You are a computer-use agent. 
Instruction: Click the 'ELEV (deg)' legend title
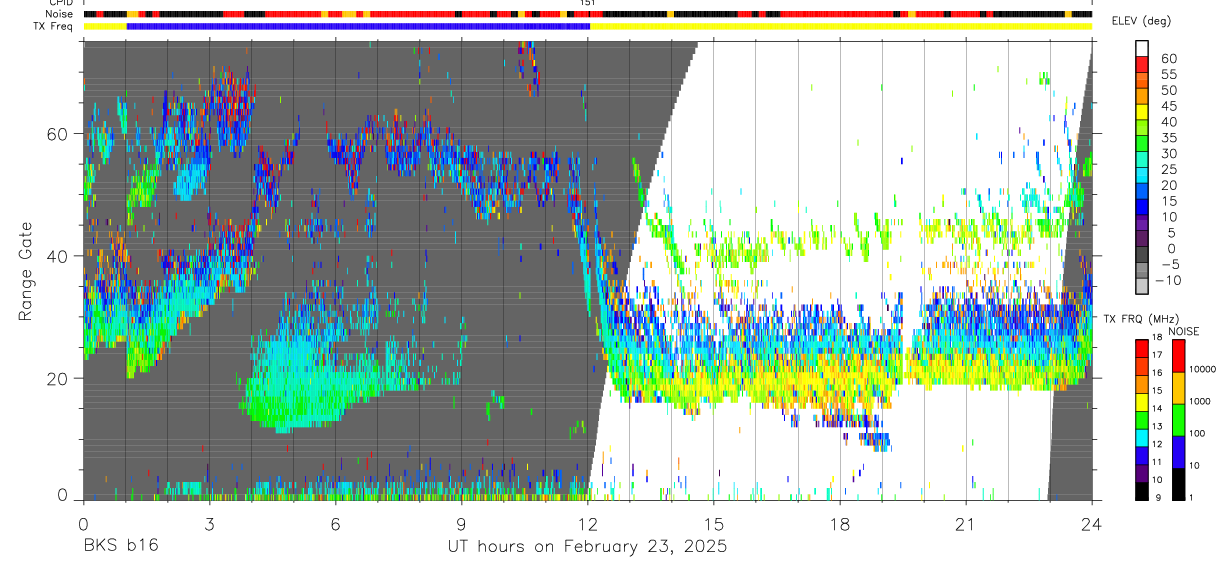(x=1142, y=21)
